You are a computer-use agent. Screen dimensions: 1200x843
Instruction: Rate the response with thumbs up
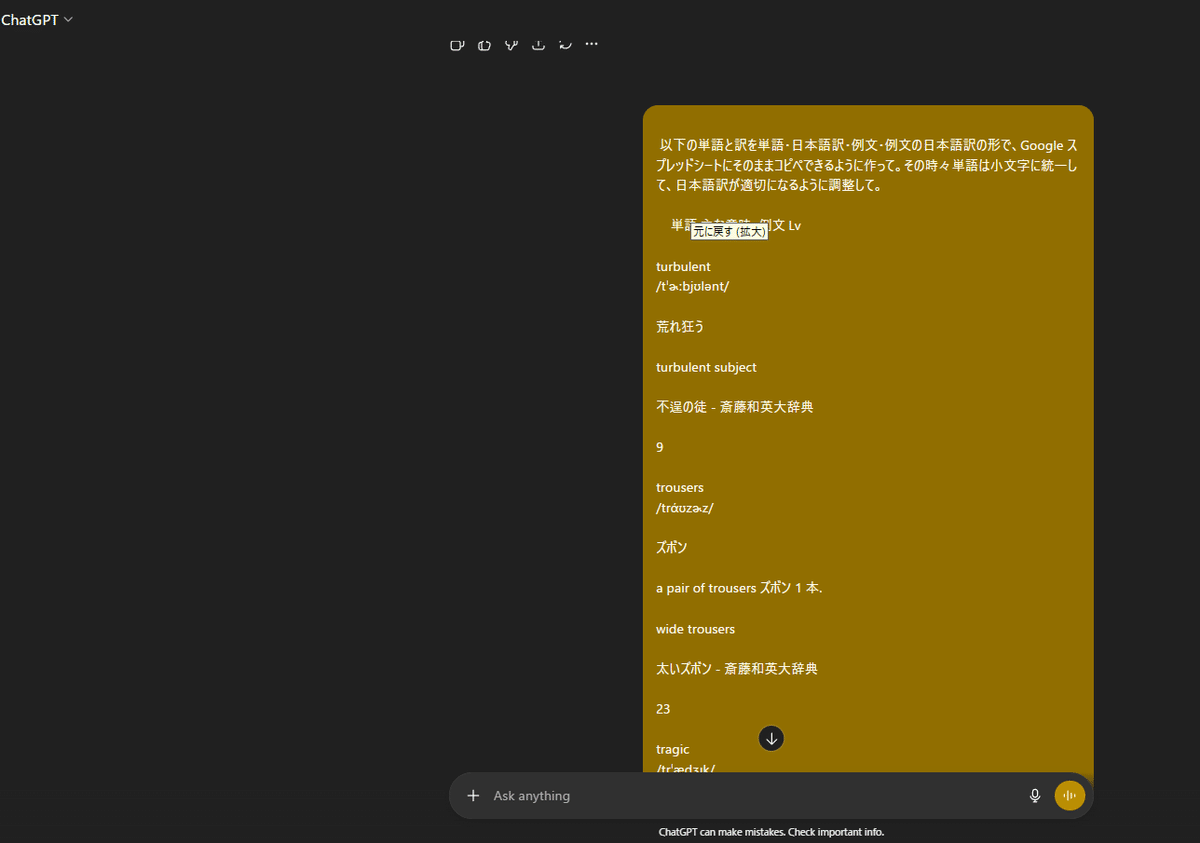[x=484, y=44]
